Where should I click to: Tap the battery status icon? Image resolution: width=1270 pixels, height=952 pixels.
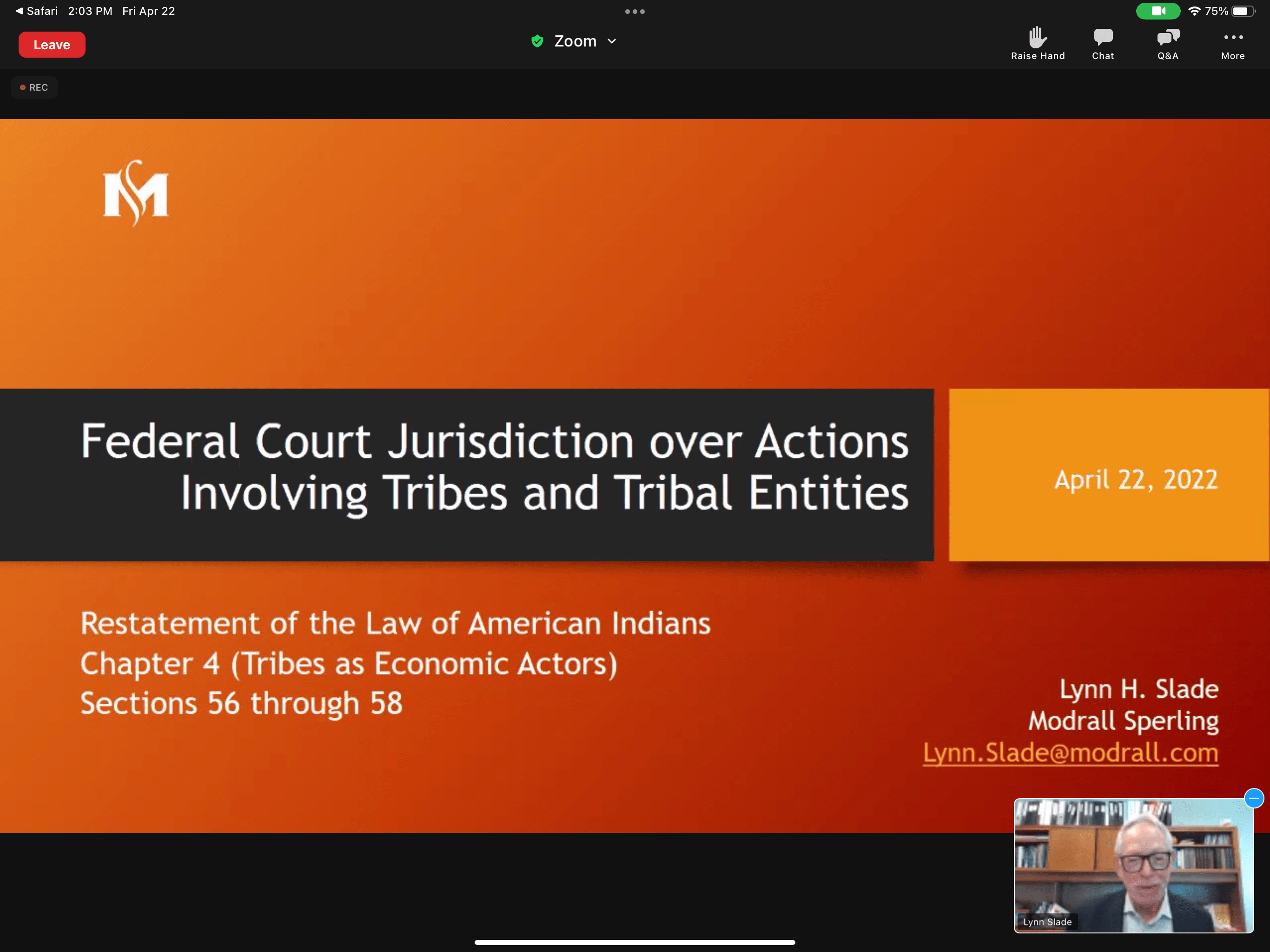coord(1243,11)
